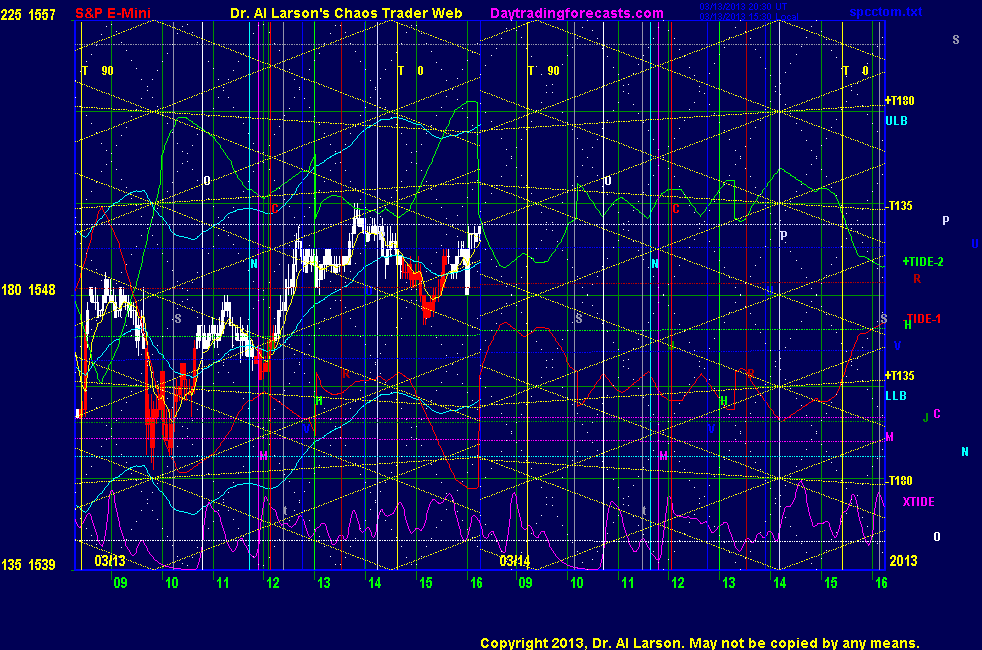This screenshot has width=982, height=650.
Task: Click the copyright notice text at bottom
Action: (699, 643)
